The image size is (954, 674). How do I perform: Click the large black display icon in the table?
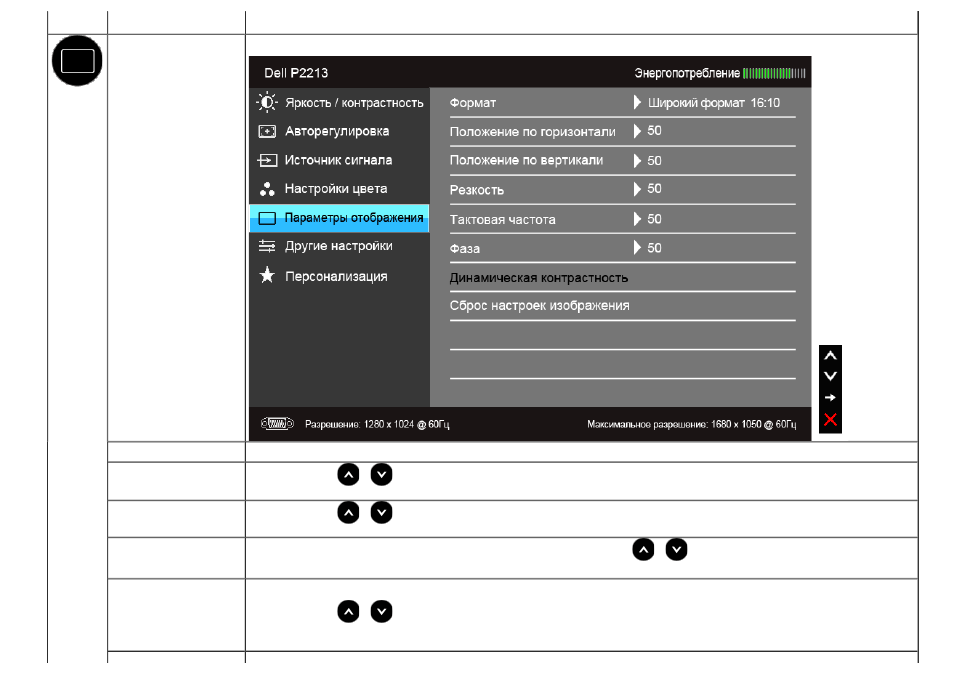(x=77, y=61)
